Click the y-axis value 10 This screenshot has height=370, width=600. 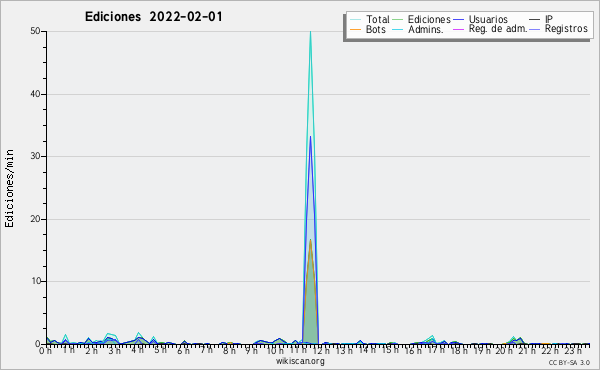coord(36,281)
